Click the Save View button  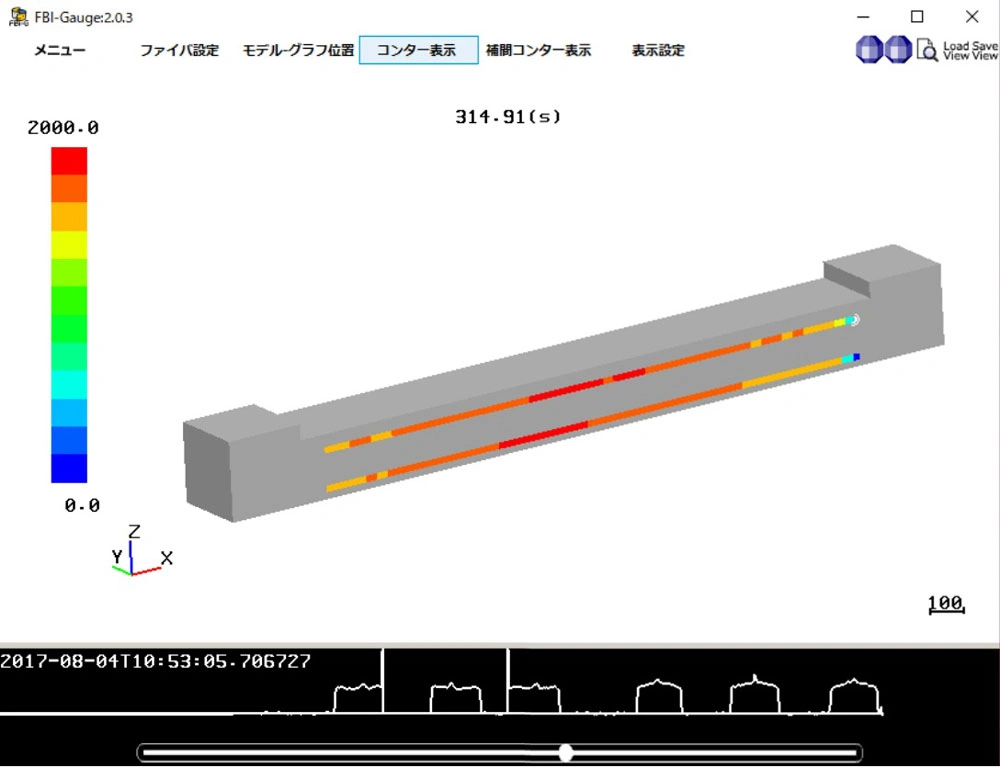pos(985,51)
